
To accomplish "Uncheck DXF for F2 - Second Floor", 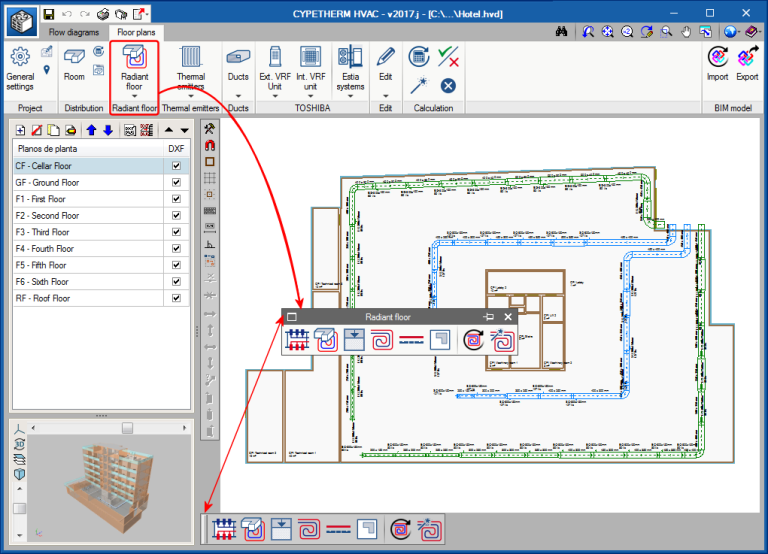I will [176, 216].
